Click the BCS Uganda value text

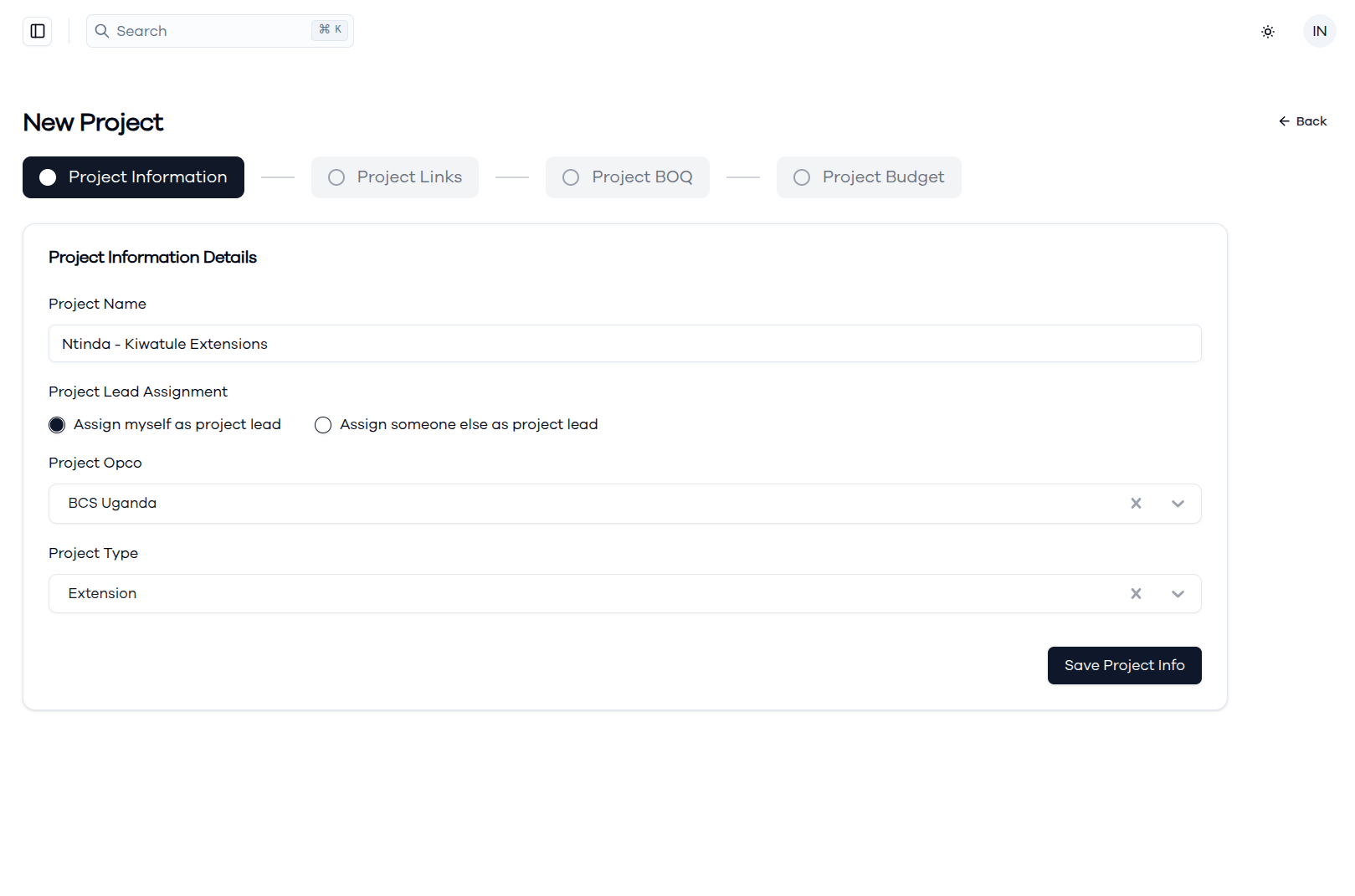112,504
